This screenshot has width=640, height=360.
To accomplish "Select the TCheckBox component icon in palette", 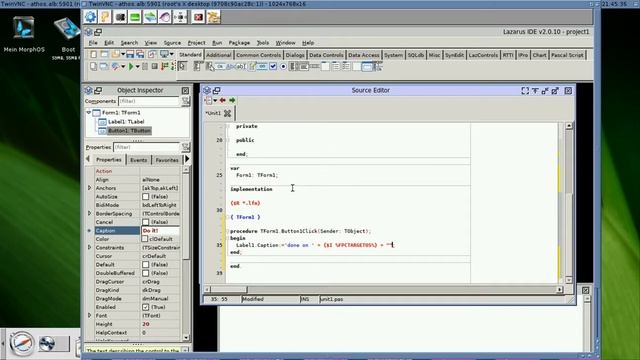I will click(x=273, y=67).
